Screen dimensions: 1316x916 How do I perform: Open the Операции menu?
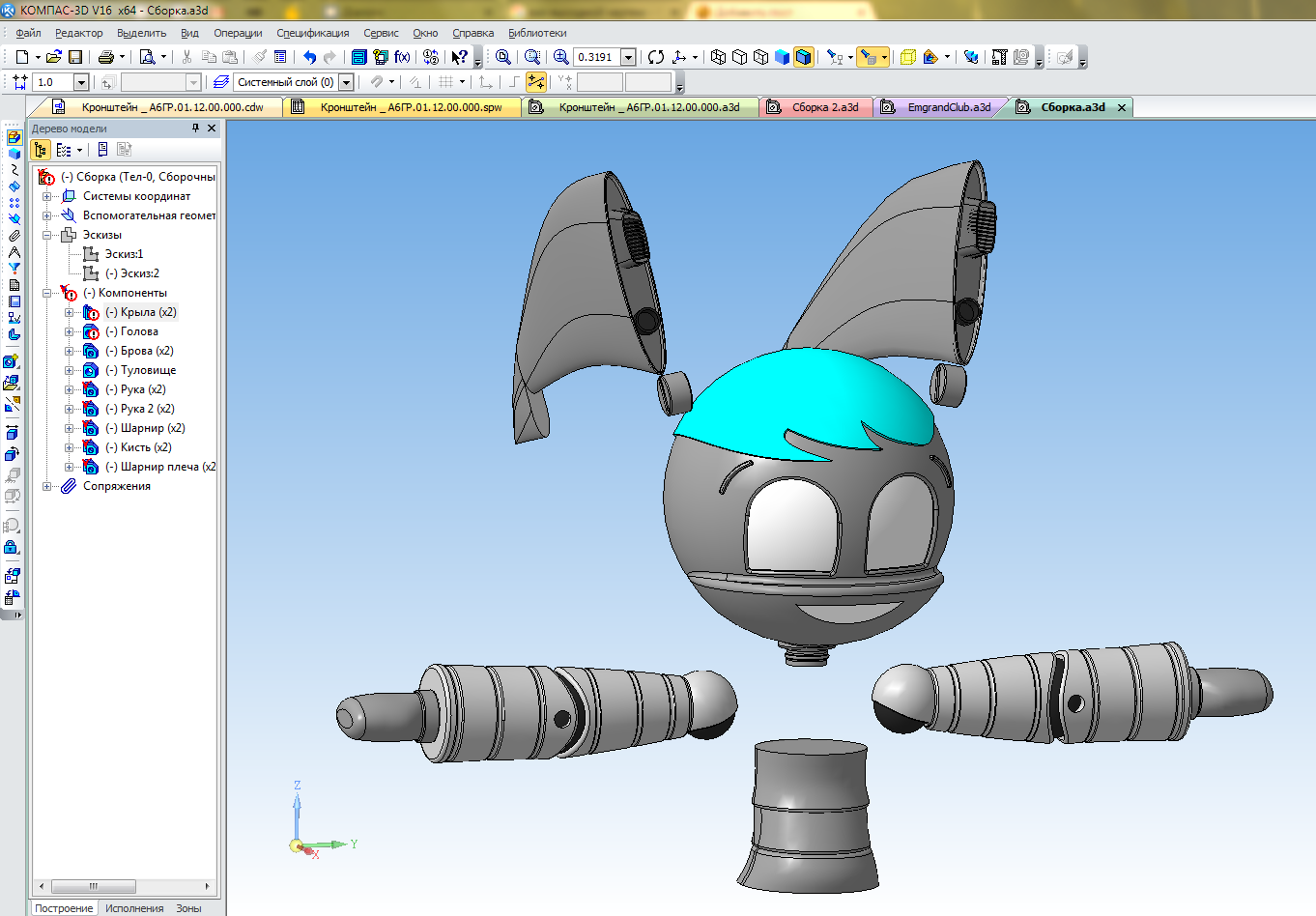(238, 33)
